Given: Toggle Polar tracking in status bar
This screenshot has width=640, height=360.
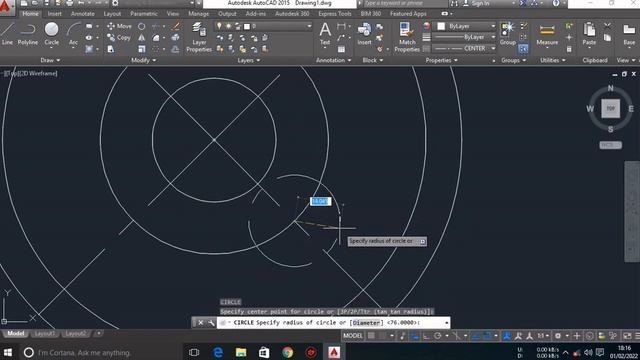Looking at the screenshot, I should pyautogui.click(x=438, y=336).
